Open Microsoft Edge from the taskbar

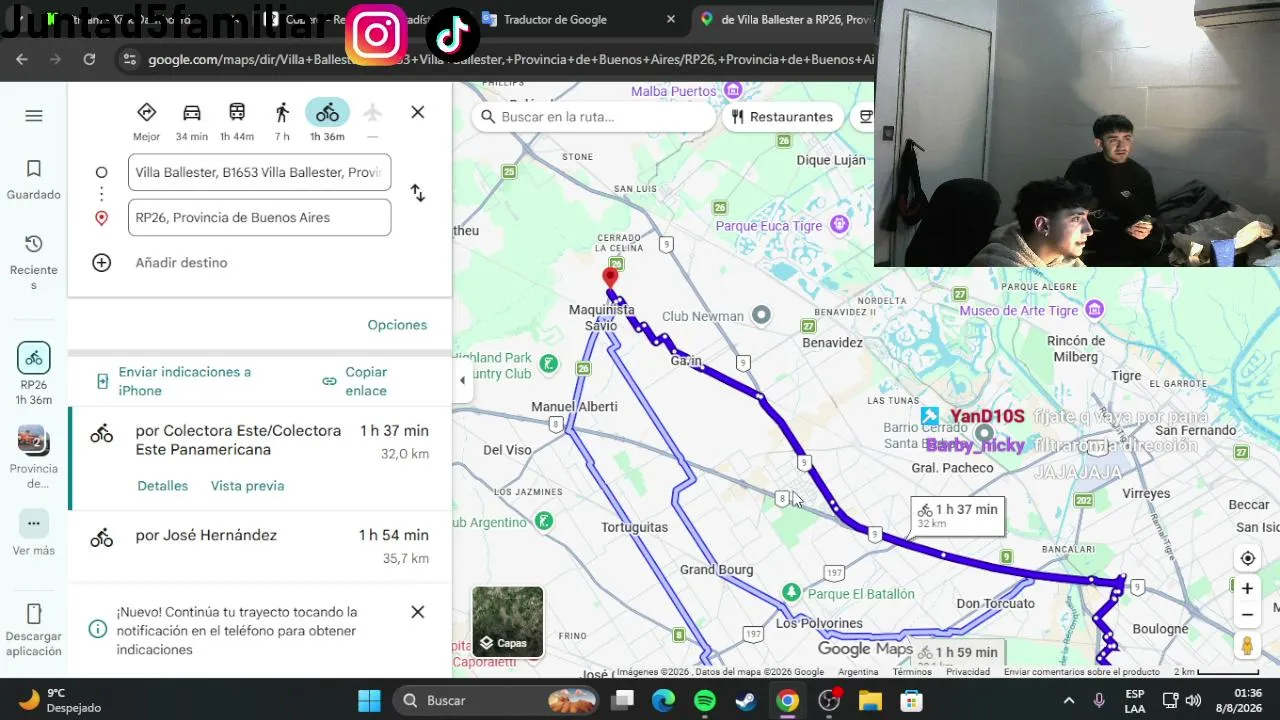pyautogui.click(x=663, y=700)
